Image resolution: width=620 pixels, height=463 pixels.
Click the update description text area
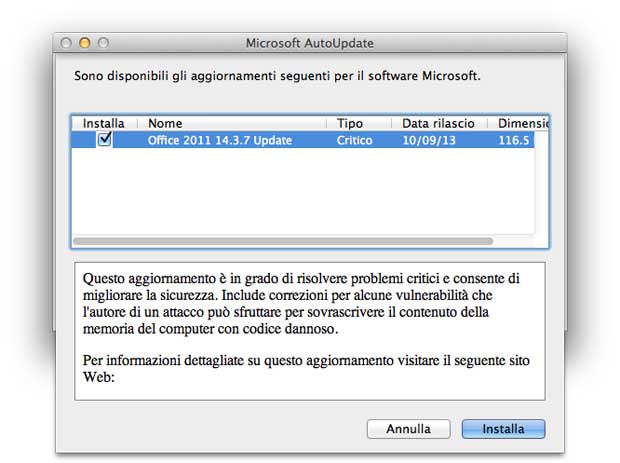click(310, 331)
